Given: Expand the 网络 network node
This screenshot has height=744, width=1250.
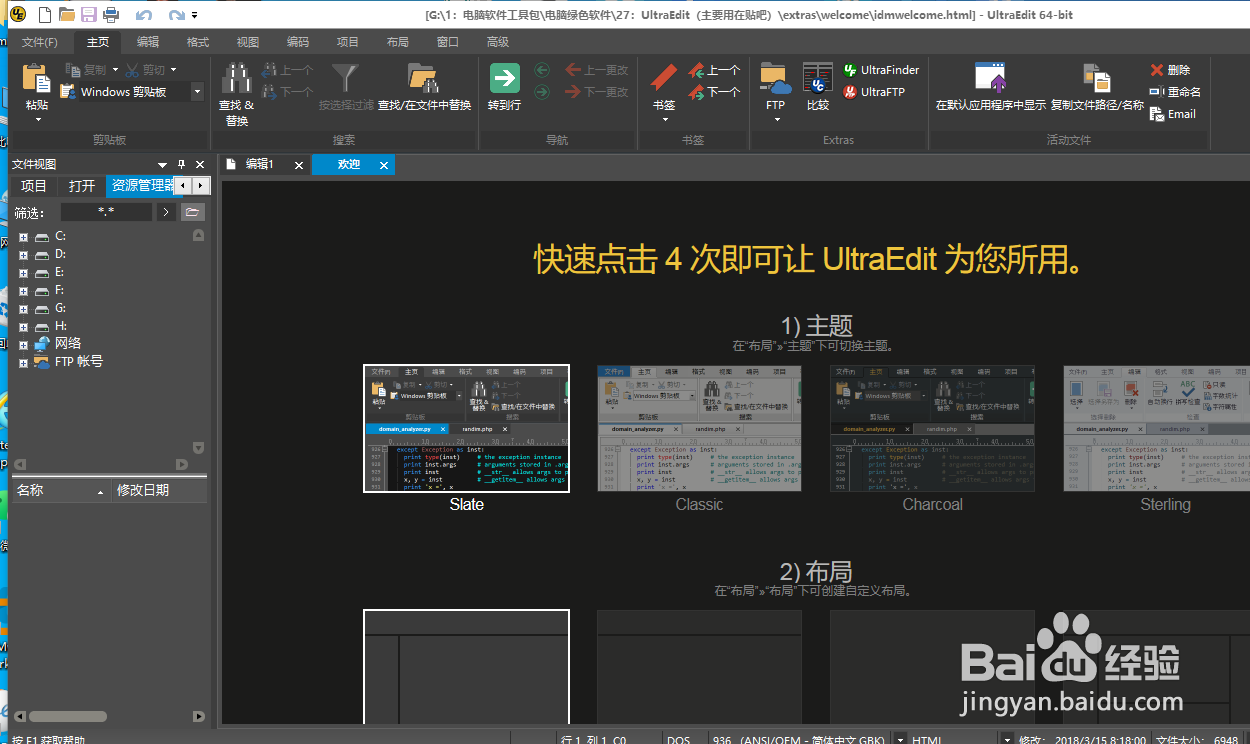Looking at the screenshot, I should point(23,345).
